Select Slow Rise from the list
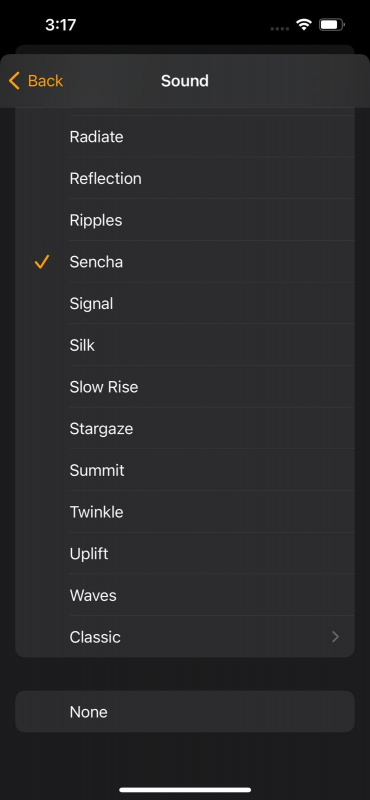Screen dimensions: 370x800 (x=185, y=387)
